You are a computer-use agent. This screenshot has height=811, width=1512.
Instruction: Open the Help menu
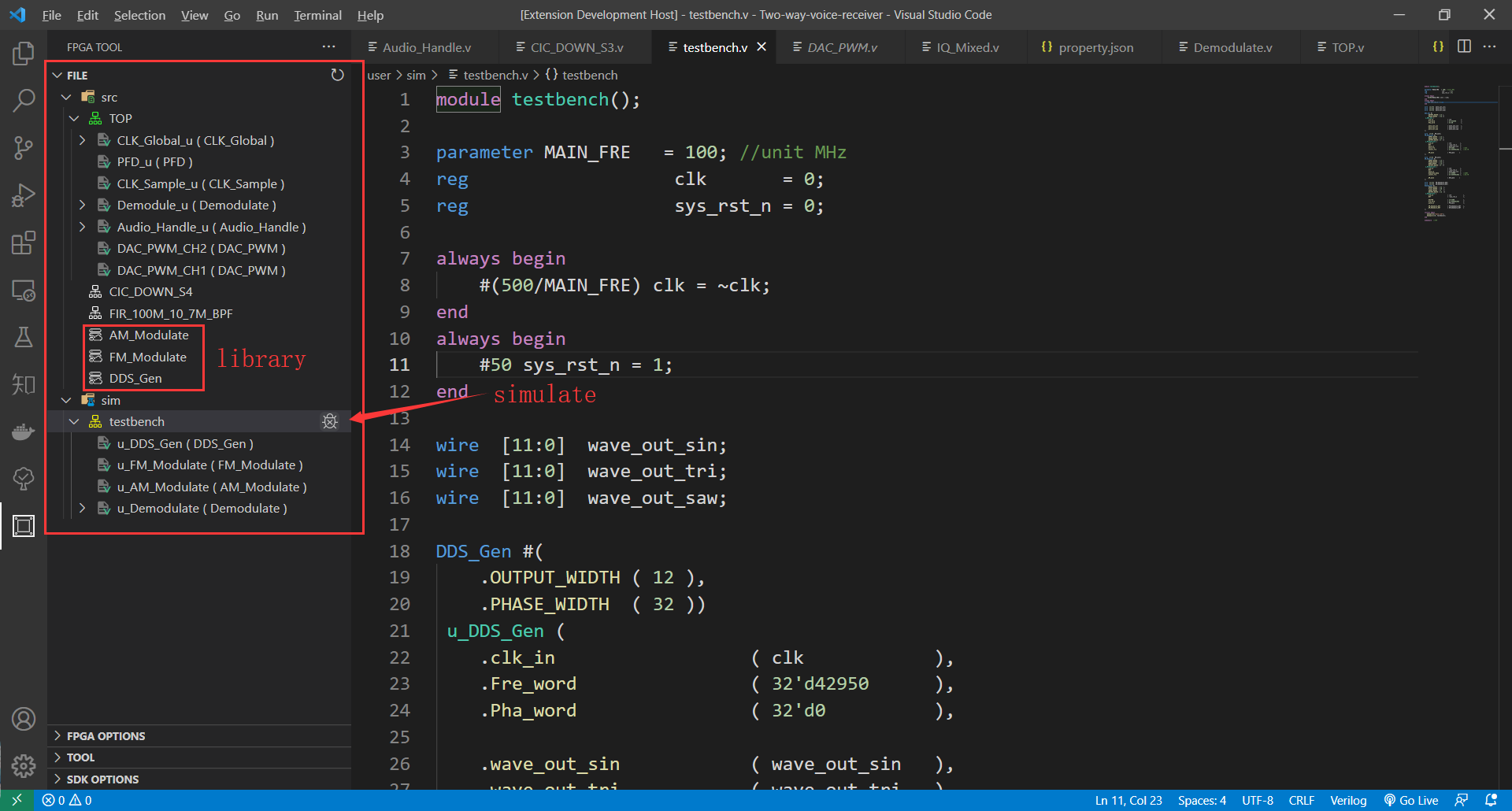click(370, 15)
